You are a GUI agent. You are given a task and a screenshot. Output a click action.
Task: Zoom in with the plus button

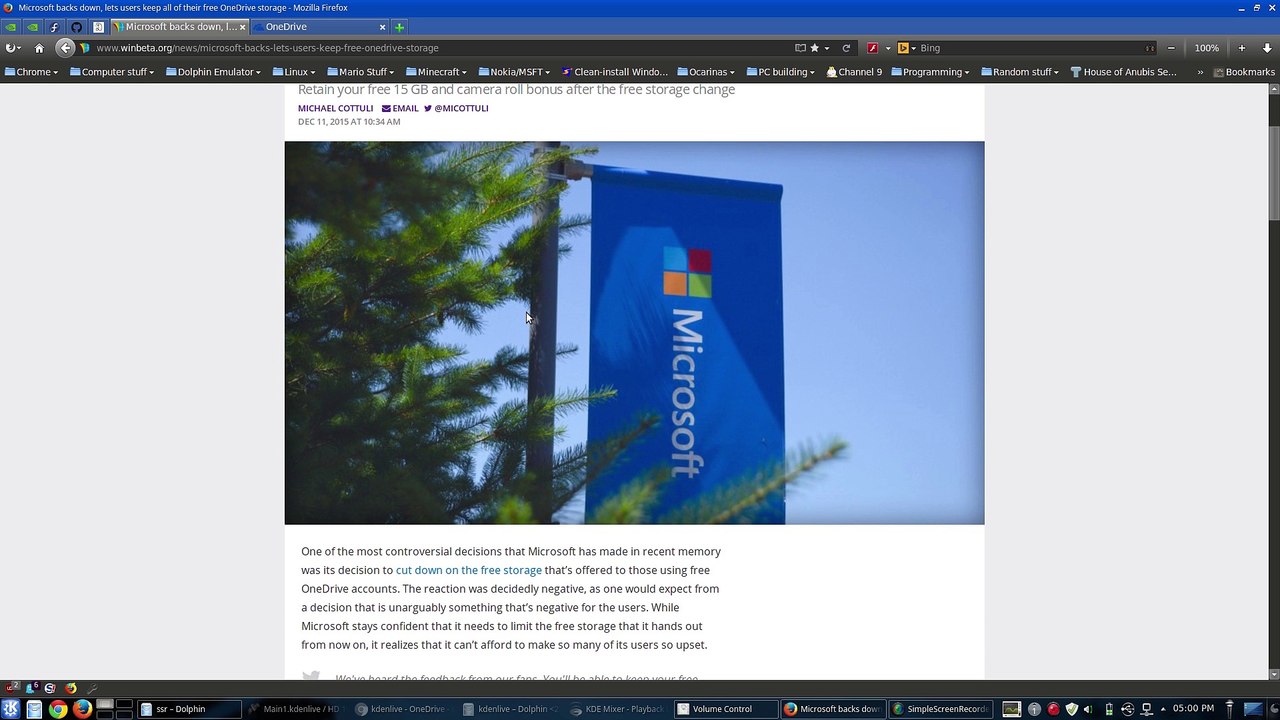(x=1242, y=48)
